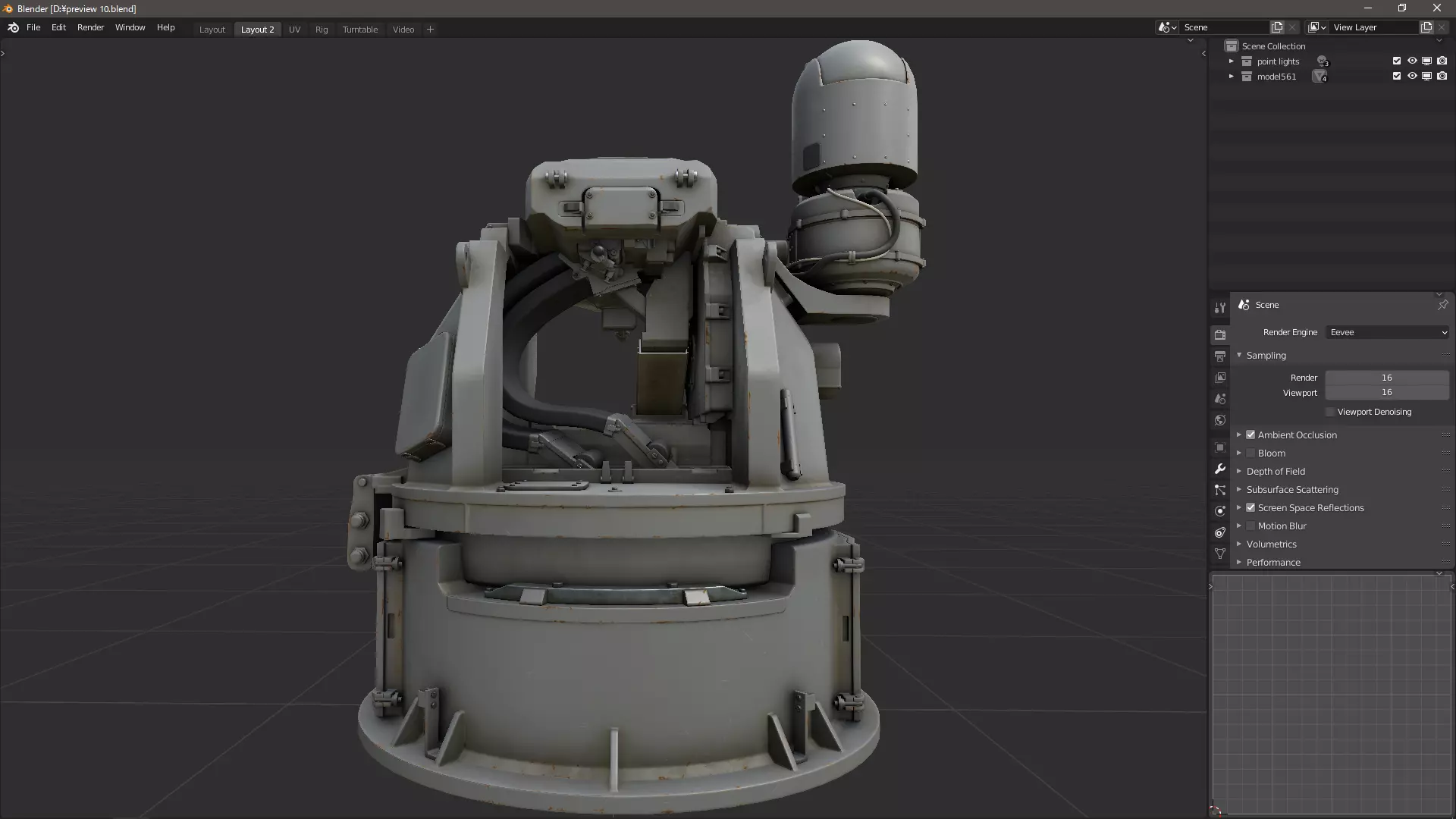Open the Particles properties tab

pyautogui.click(x=1219, y=490)
